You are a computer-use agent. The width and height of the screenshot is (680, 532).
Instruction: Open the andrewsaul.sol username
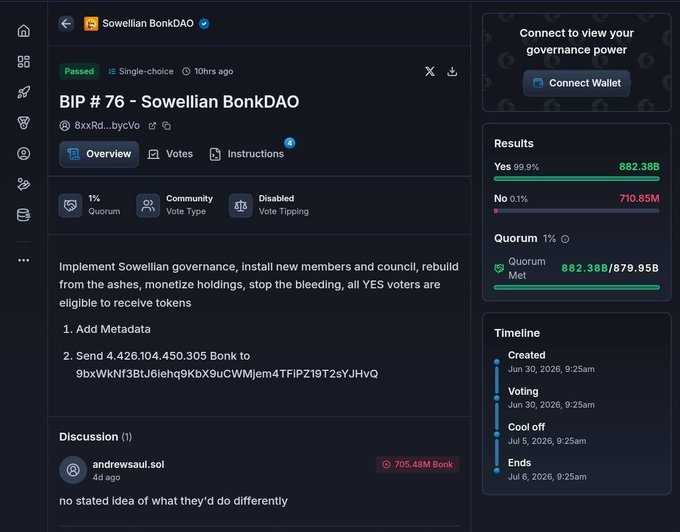(x=128, y=464)
